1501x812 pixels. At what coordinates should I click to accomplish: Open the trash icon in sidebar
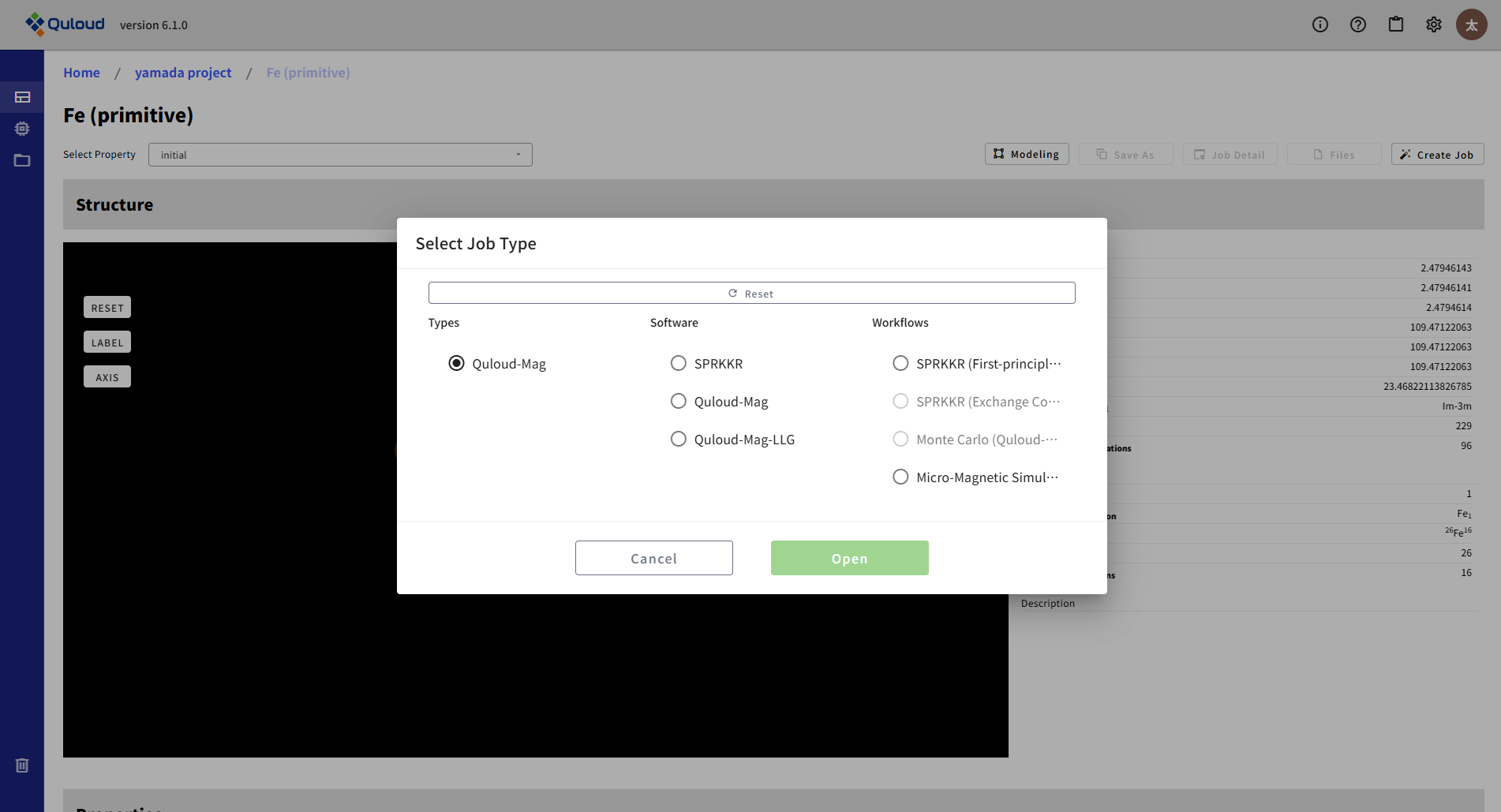(x=22, y=765)
